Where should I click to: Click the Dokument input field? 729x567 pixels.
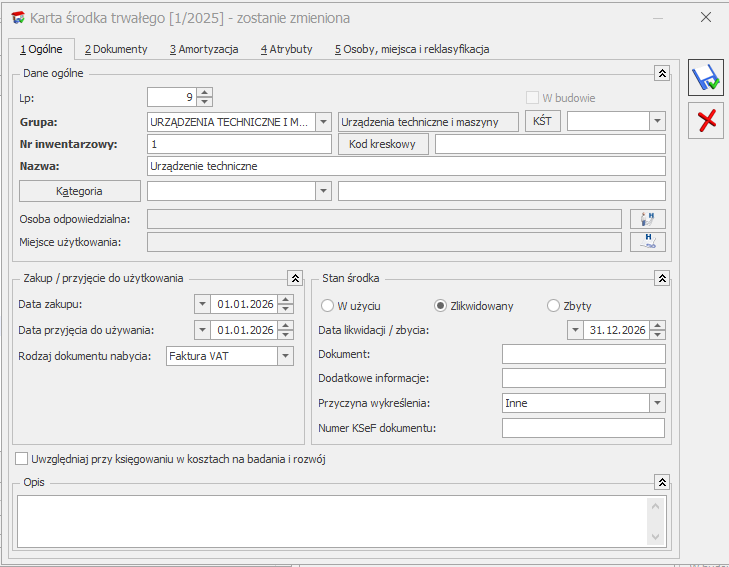pos(583,354)
